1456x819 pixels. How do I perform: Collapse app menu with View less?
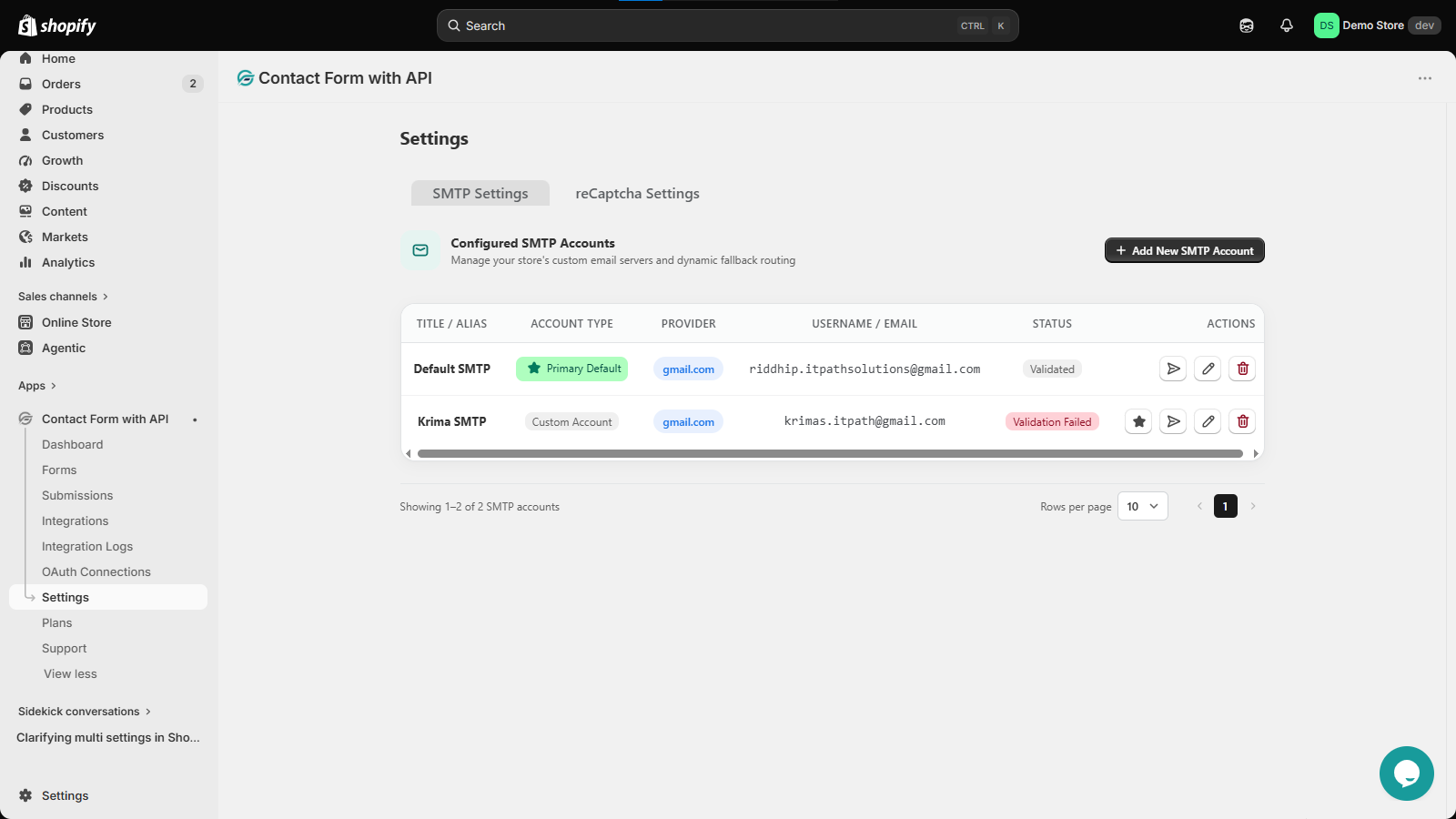click(70, 673)
